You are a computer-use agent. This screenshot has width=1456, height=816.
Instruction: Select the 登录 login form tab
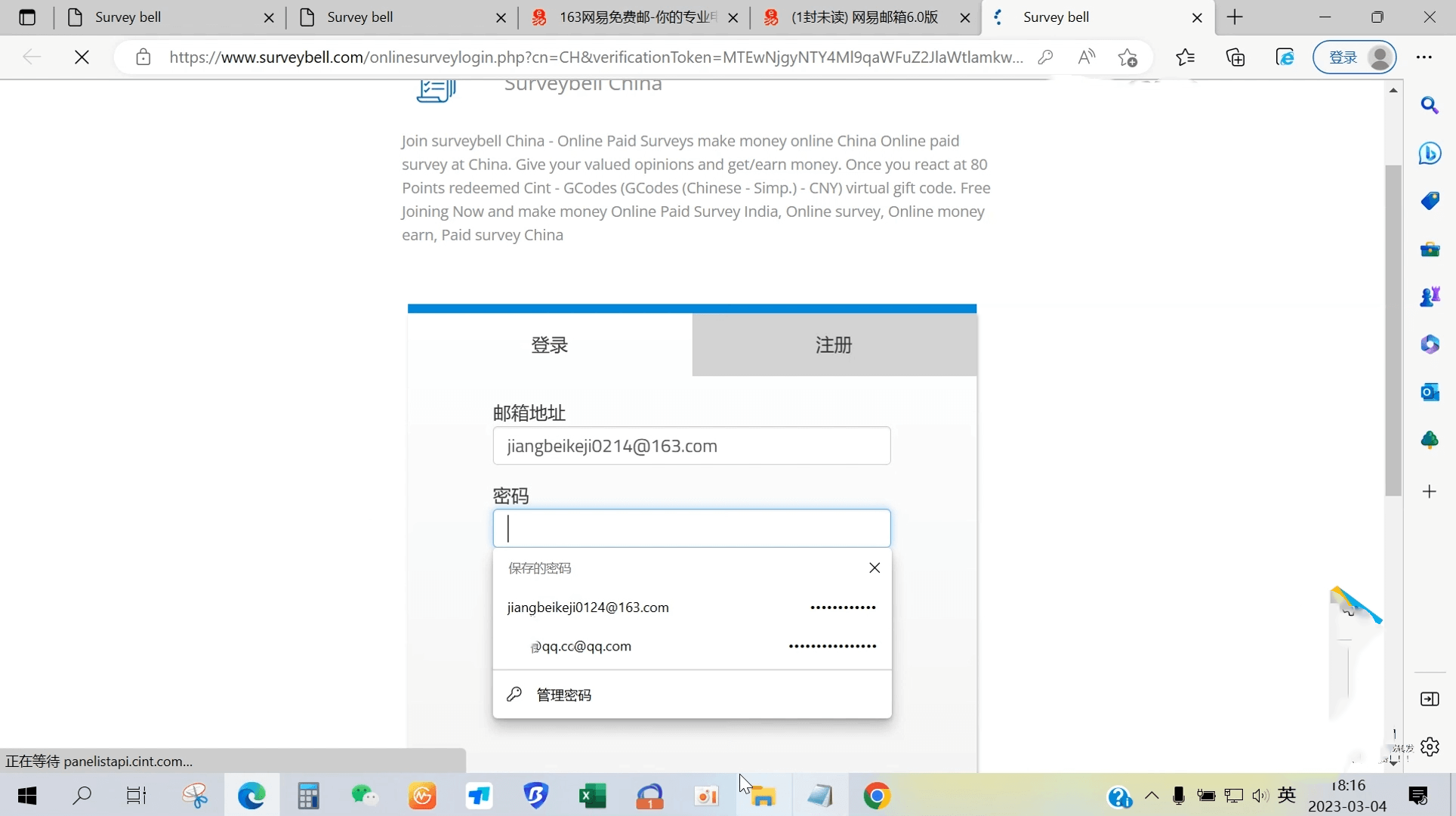click(549, 345)
